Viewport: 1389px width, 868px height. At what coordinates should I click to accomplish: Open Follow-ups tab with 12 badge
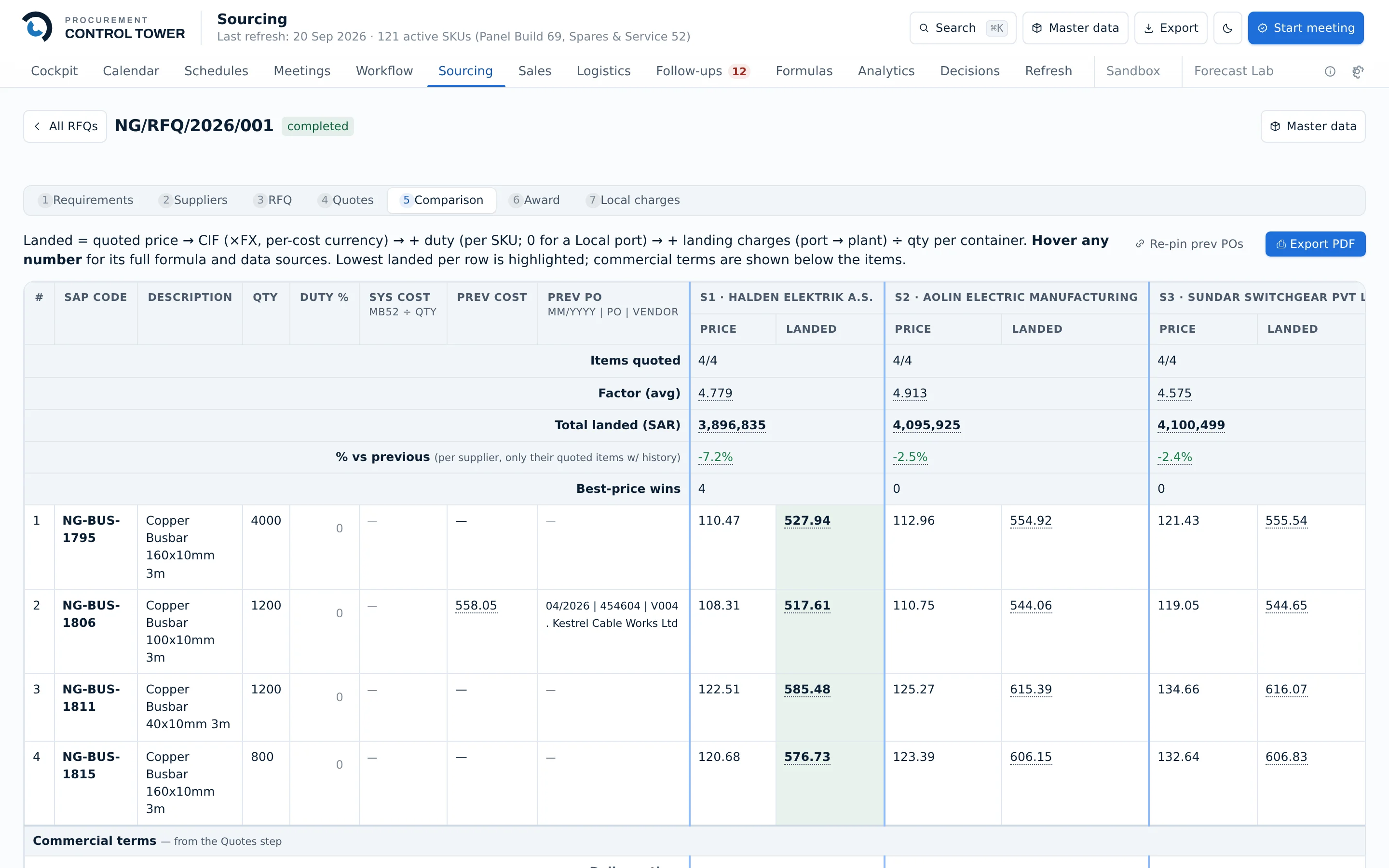(703, 71)
